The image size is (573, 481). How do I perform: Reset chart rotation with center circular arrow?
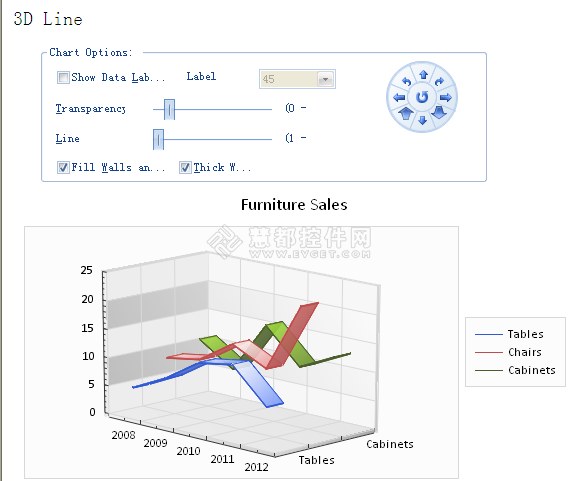pos(422,97)
